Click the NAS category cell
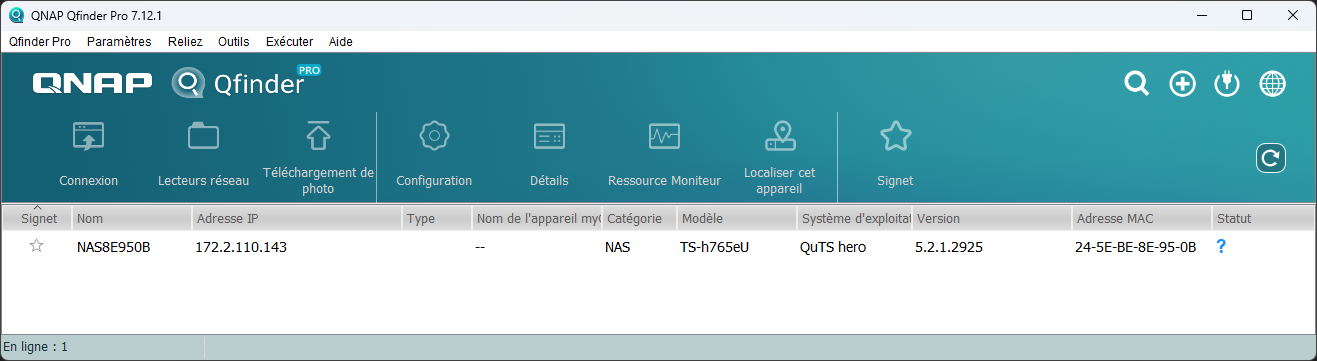 coord(618,247)
